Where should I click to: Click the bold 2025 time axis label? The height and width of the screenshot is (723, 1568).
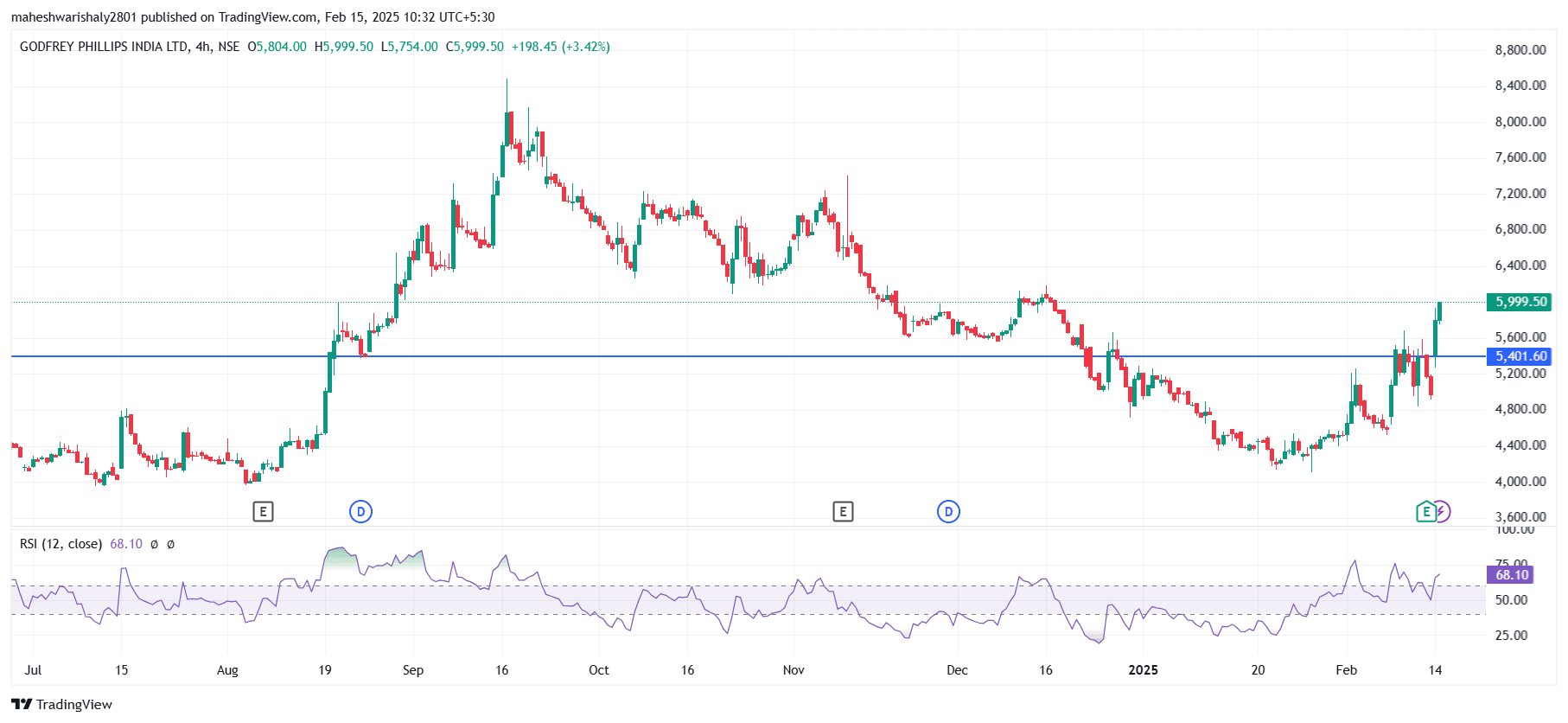click(1143, 670)
